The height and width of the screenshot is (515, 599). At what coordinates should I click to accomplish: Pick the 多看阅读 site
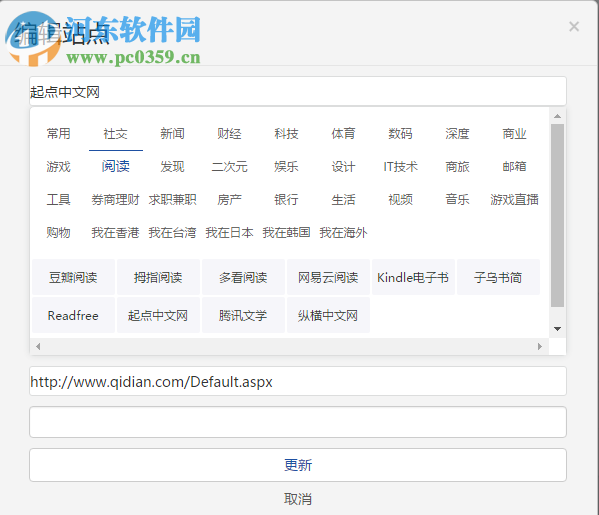click(243, 277)
